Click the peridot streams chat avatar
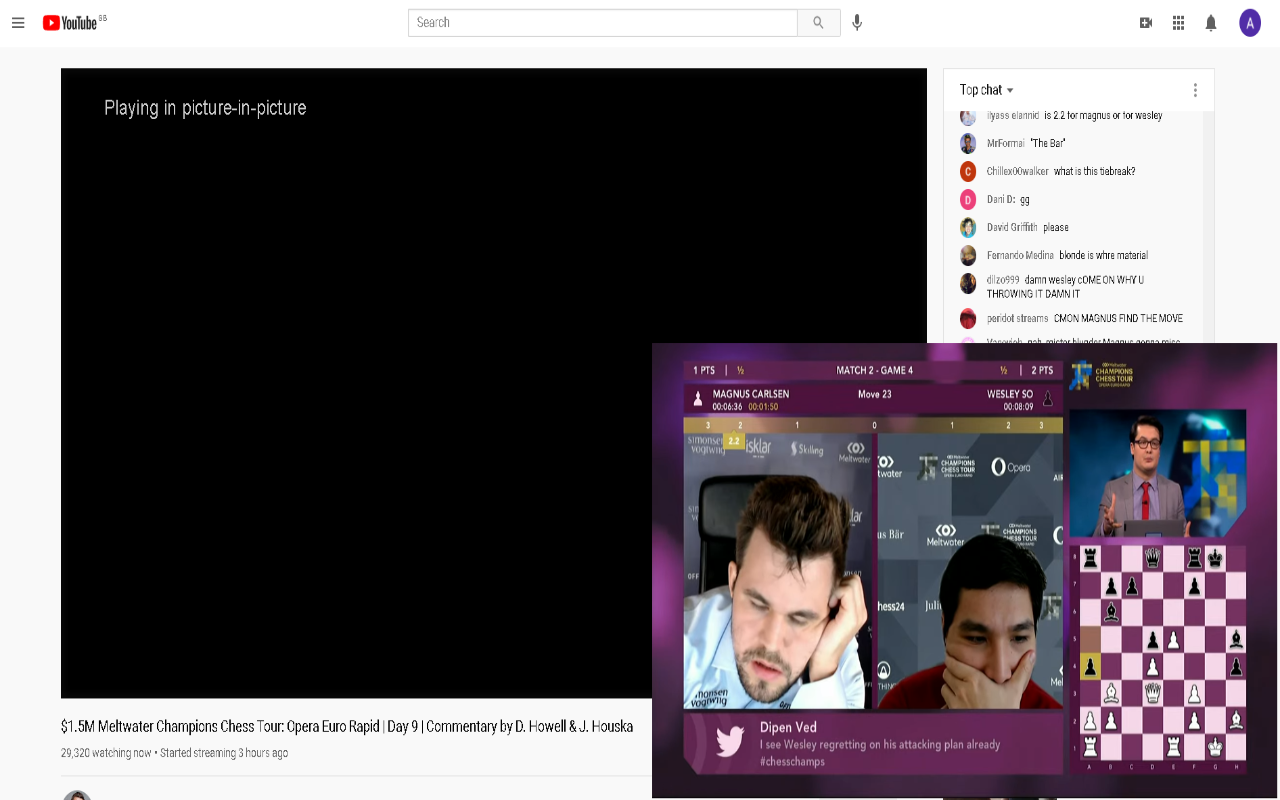 point(968,318)
